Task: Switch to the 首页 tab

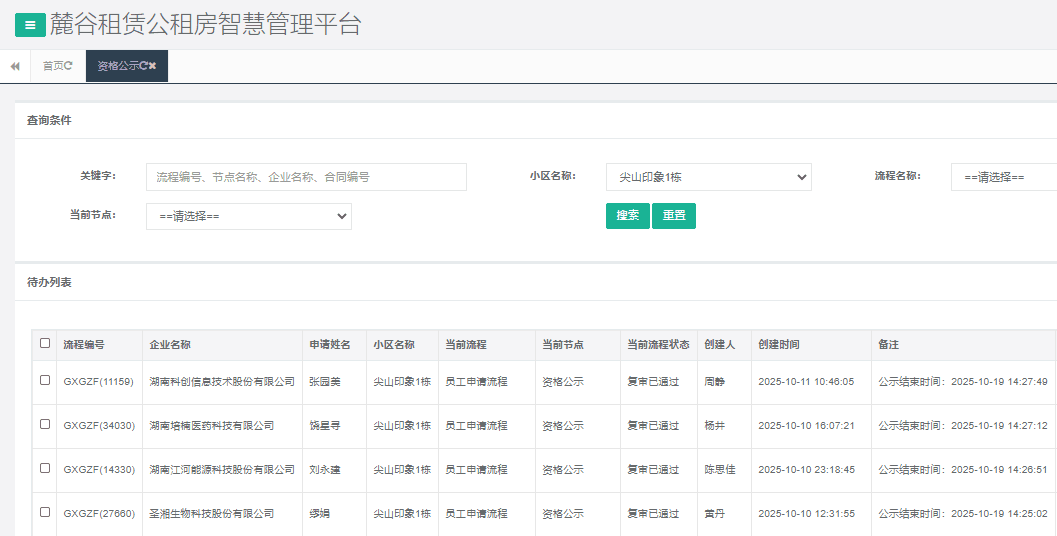Action: (x=52, y=66)
